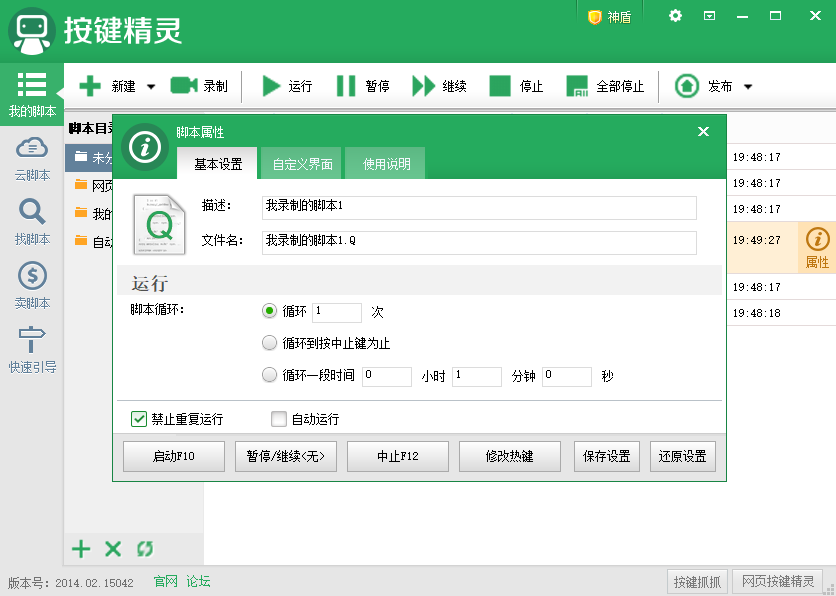Screen dimensions: 836x596
Task: Click the 文件名 input field
Action: [x=478, y=242]
